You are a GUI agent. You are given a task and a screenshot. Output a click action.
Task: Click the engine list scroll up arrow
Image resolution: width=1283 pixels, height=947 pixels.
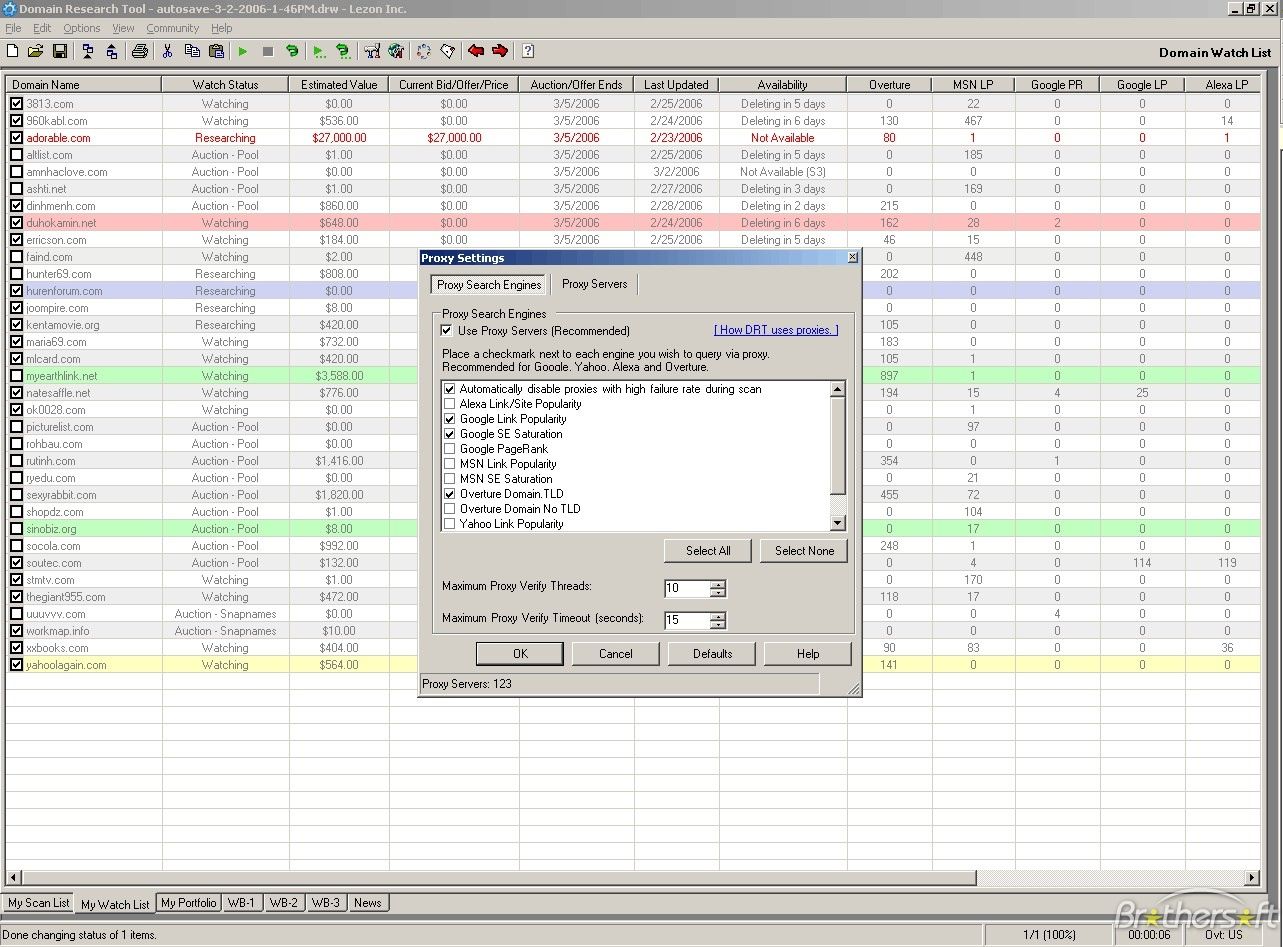pos(838,389)
